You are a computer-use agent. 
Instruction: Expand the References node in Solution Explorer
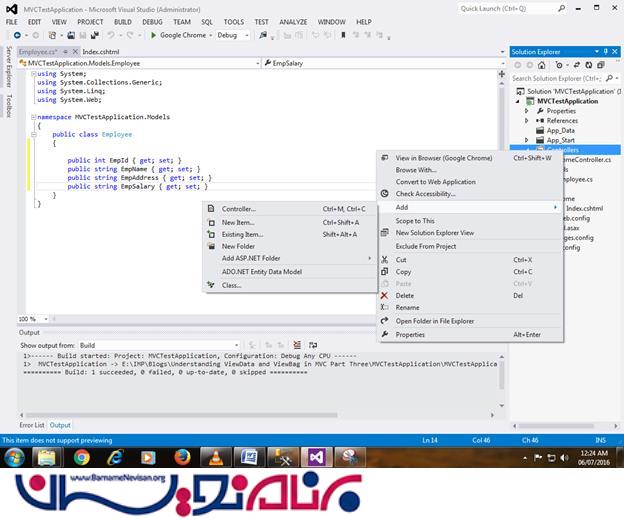[527, 121]
